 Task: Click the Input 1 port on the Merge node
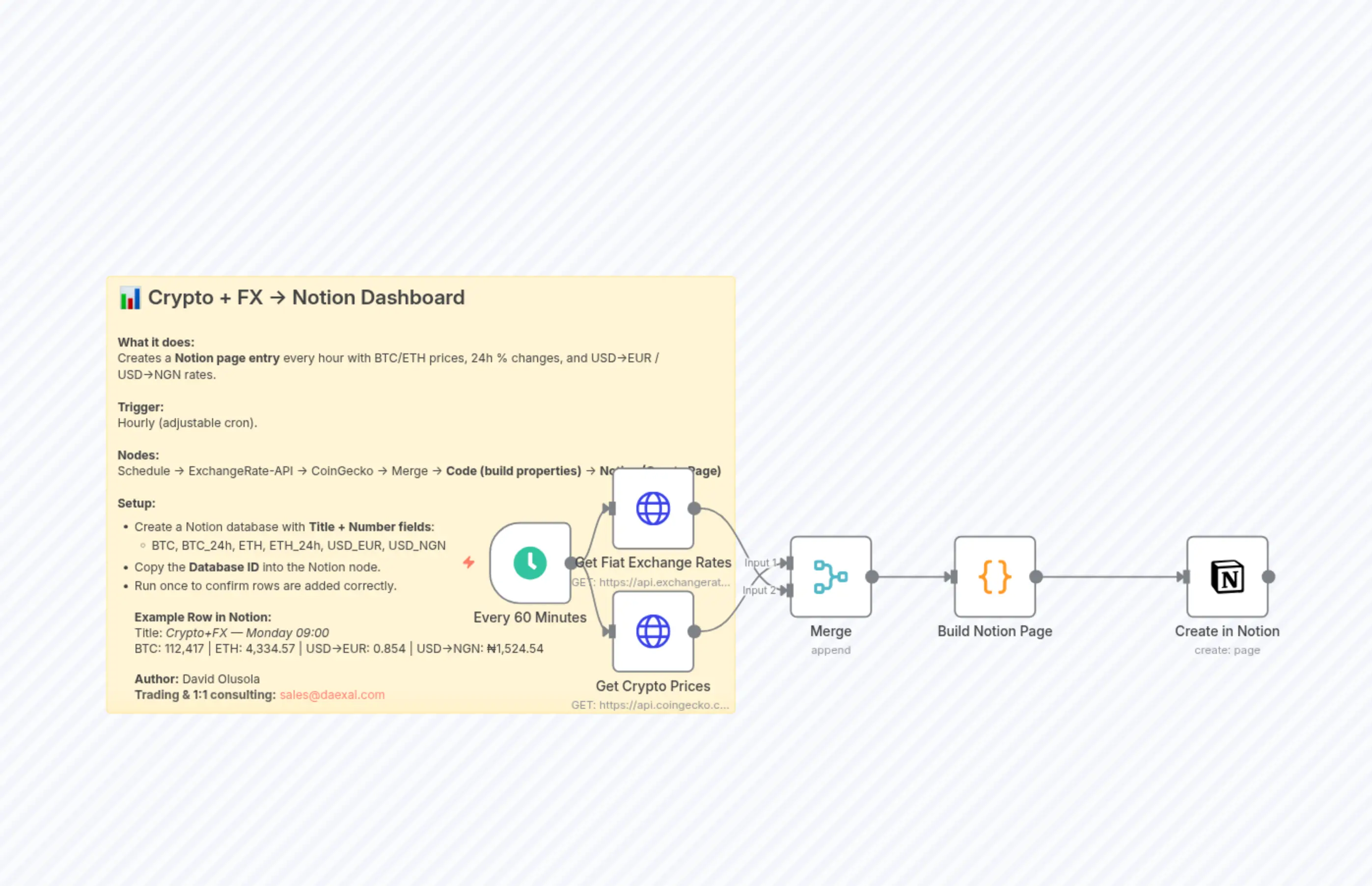click(x=790, y=563)
